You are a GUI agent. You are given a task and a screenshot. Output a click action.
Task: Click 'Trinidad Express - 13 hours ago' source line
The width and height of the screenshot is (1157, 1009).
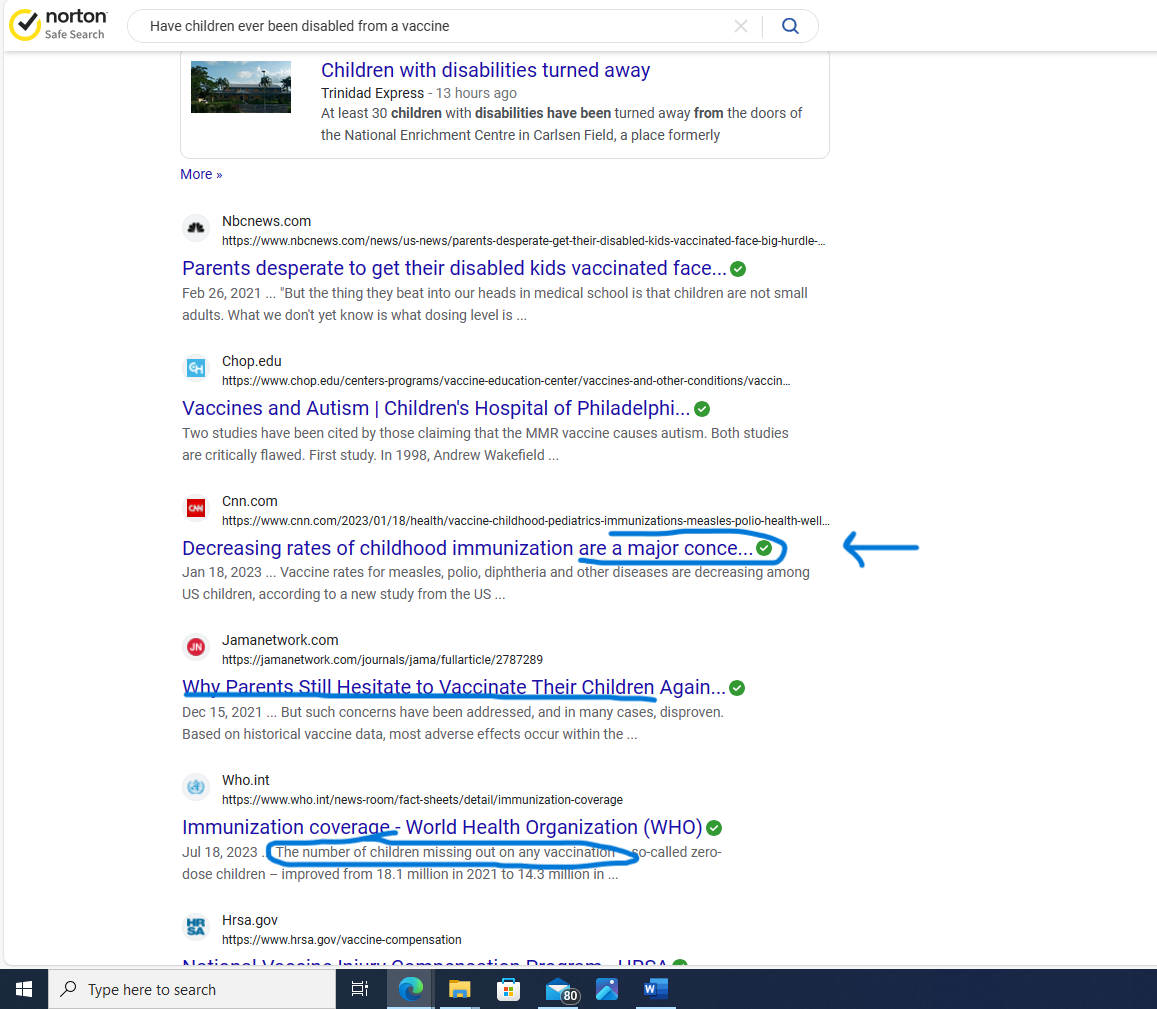coord(418,93)
